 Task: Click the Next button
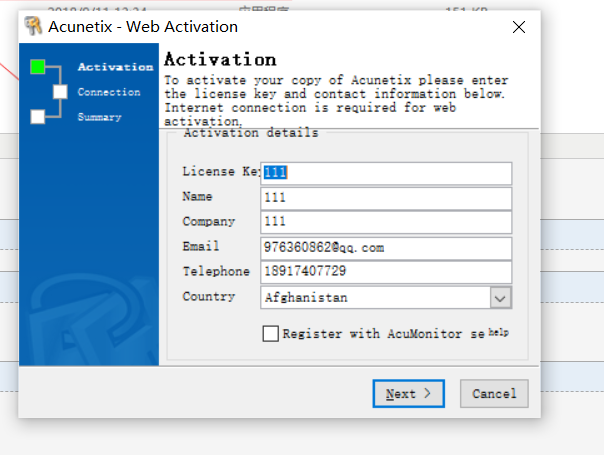point(408,393)
